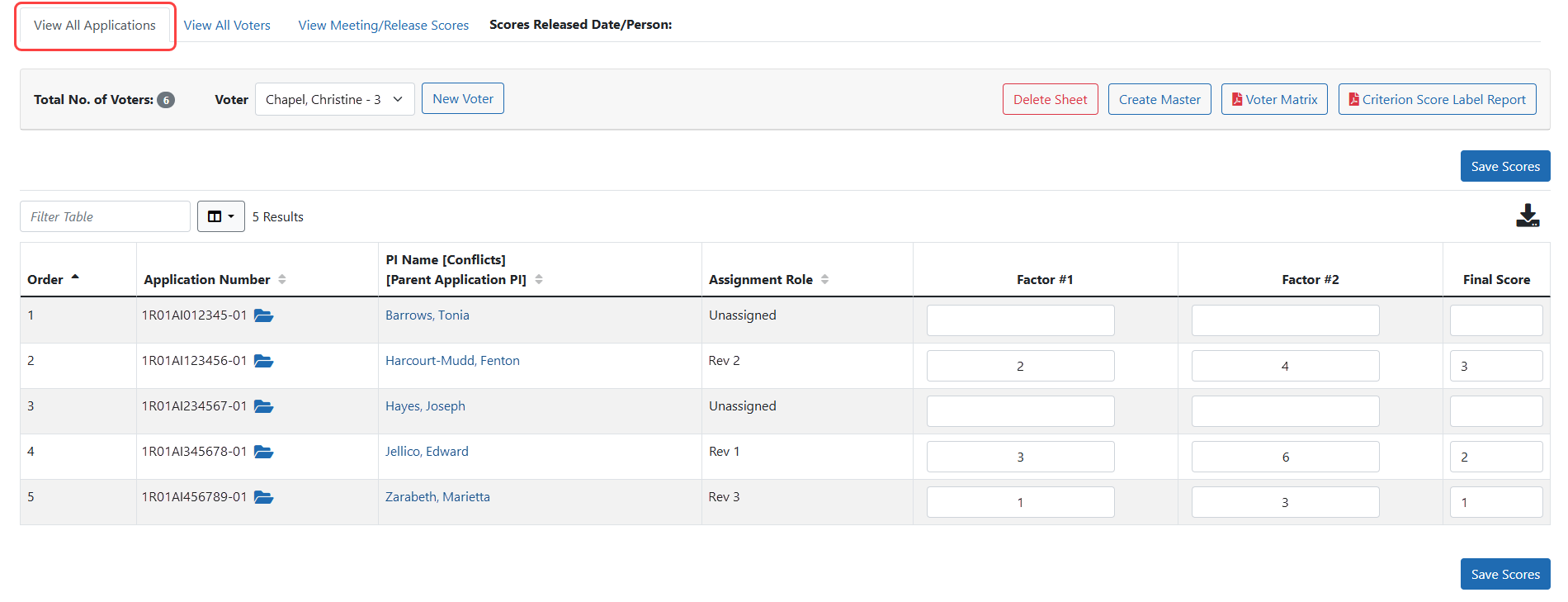
Task: Open folder icon for application 1R01AI012345-01
Action: coord(263,315)
